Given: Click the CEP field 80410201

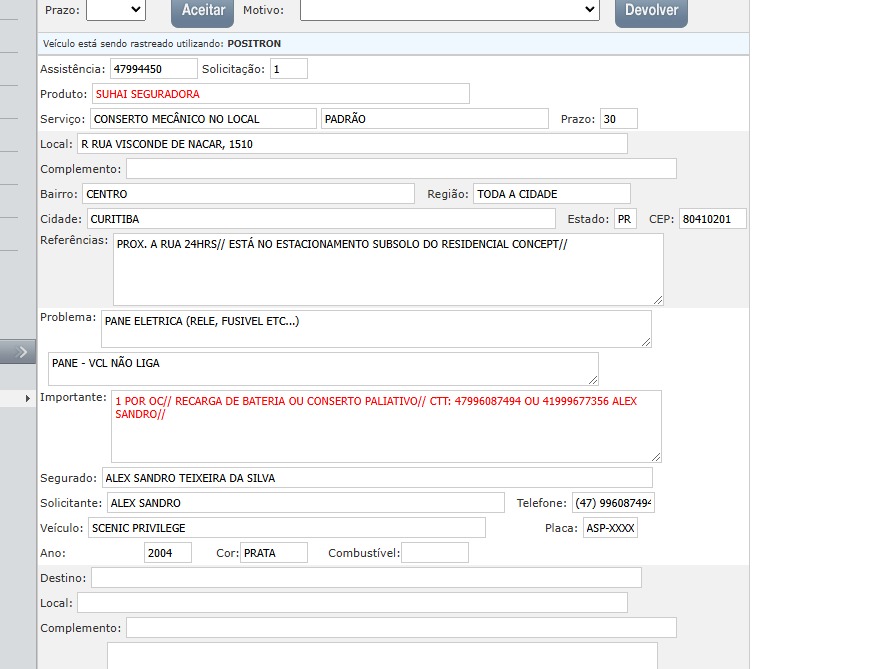Looking at the screenshot, I should 712,219.
